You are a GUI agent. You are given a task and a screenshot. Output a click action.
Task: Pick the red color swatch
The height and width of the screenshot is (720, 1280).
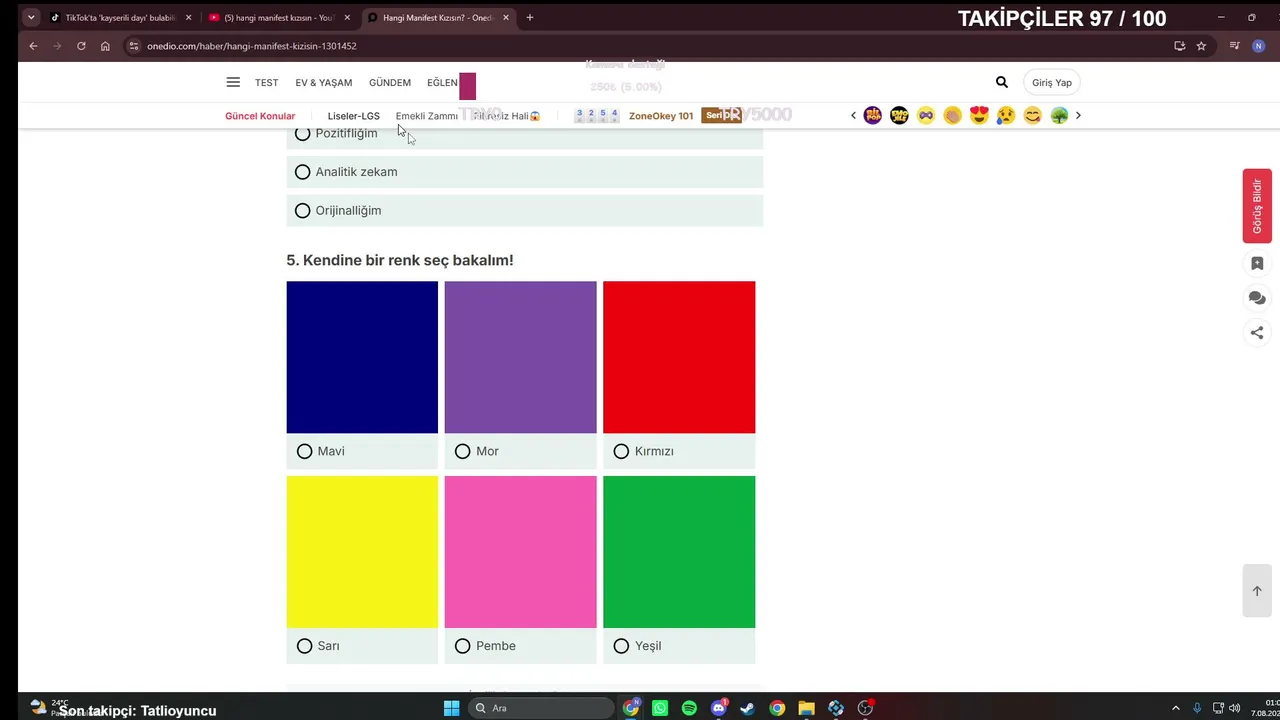[679, 357]
